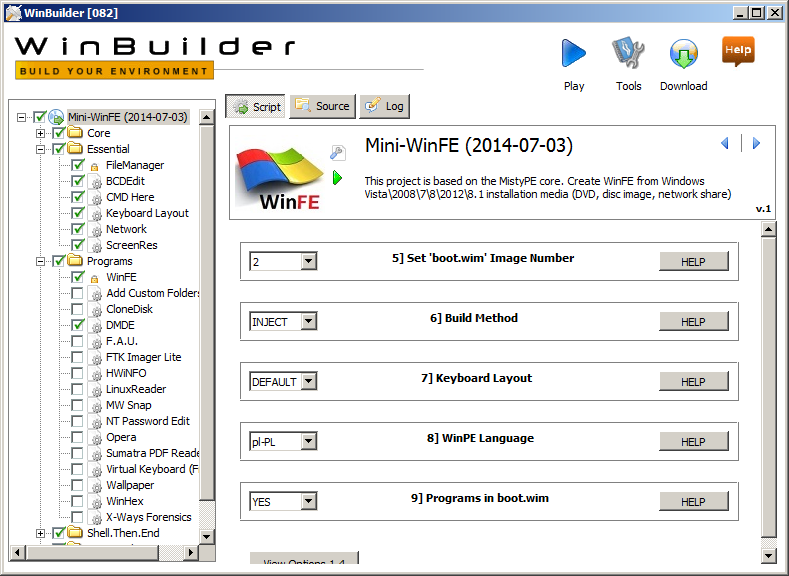789x576 pixels.
Task: Click the CloneDisk script gear icon
Action: pyautogui.click(x=95, y=309)
